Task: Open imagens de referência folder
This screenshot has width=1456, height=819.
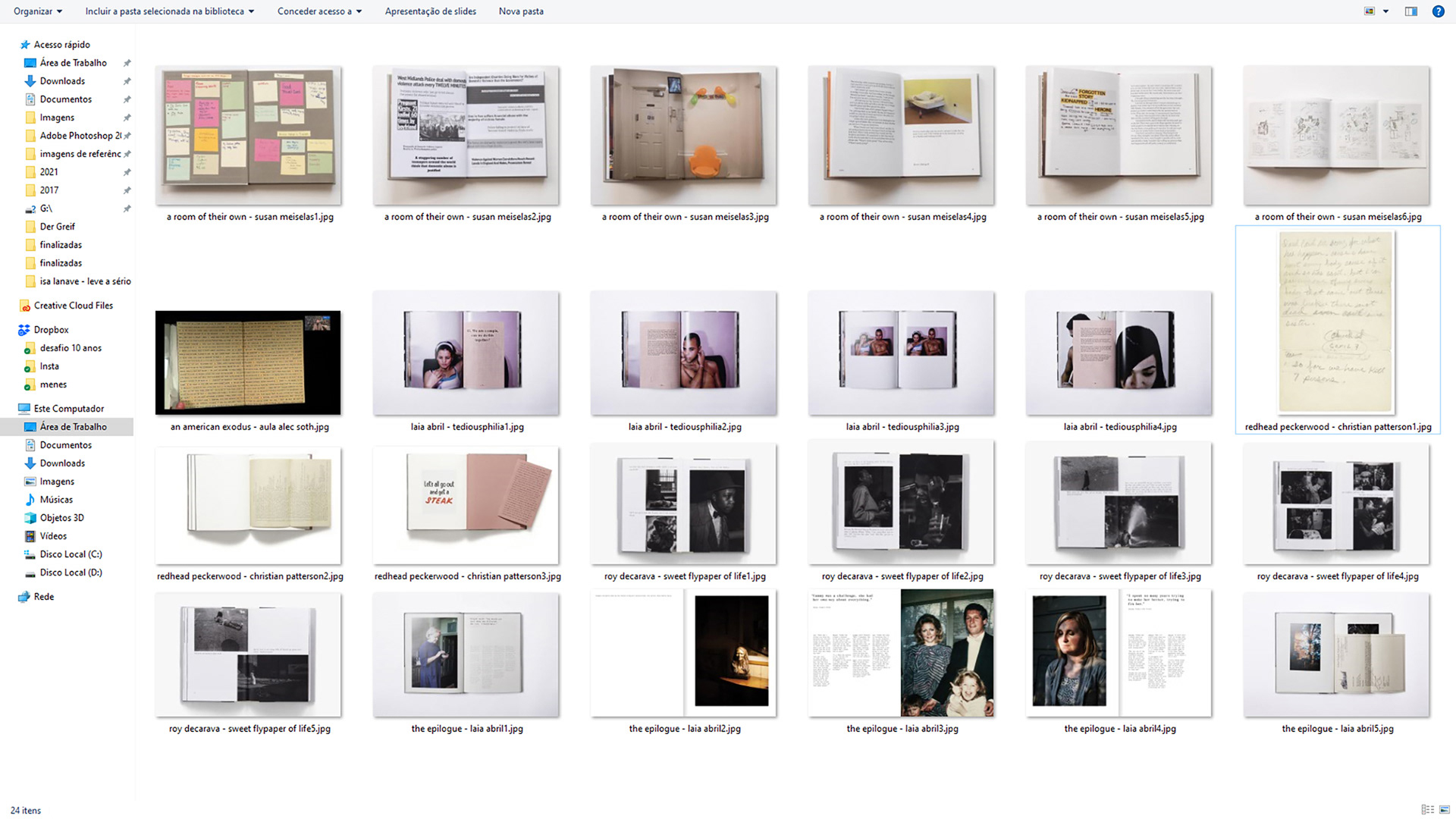Action: pos(80,154)
